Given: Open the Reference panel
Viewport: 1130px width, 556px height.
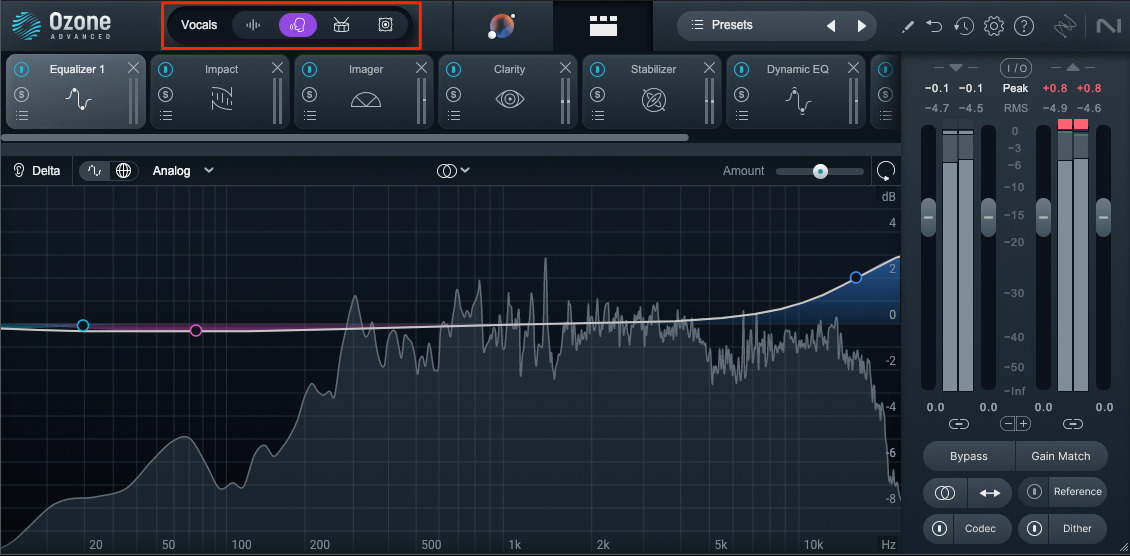Looking at the screenshot, I should tap(1077, 492).
